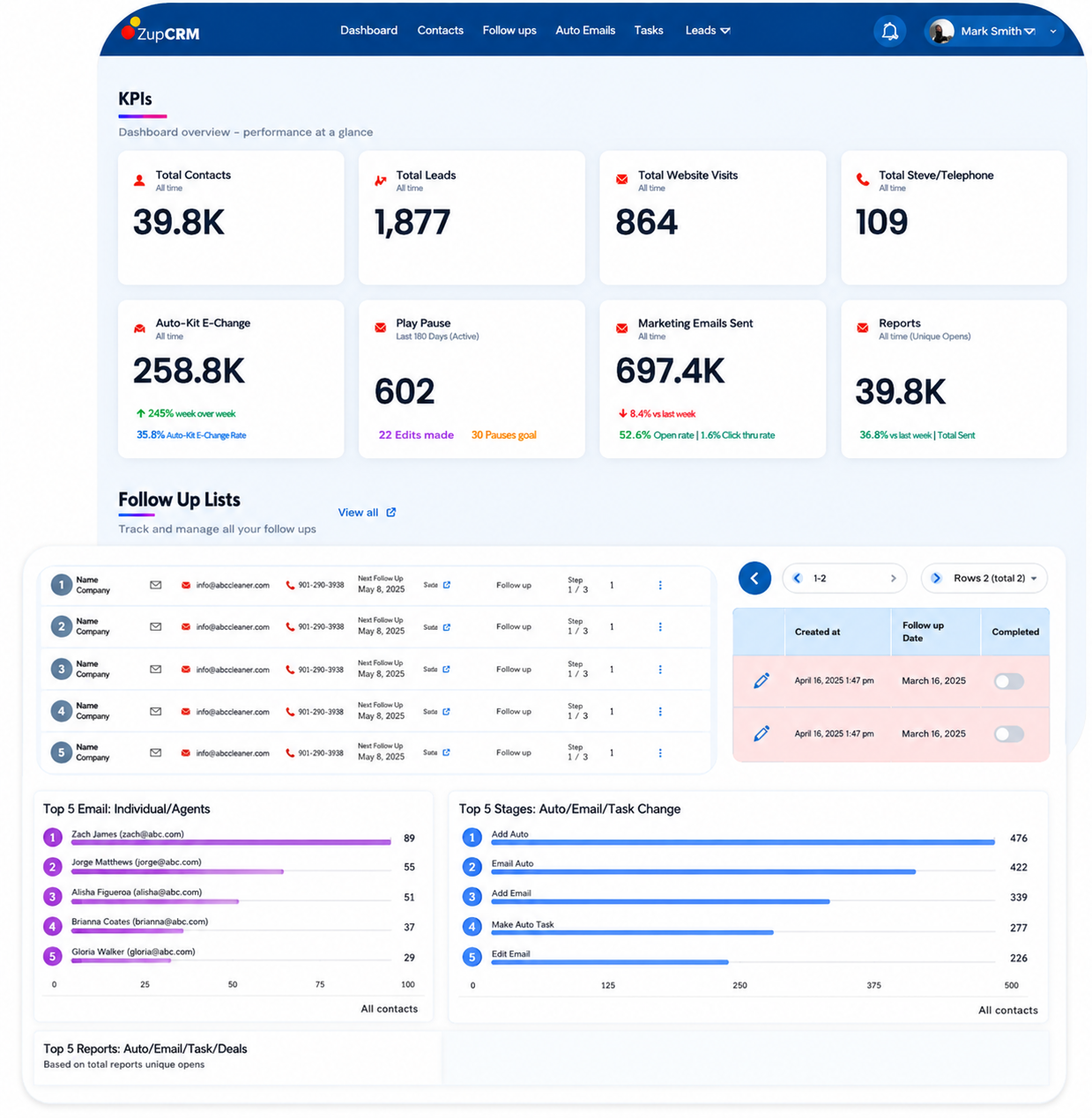The height and width of the screenshot is (1118, 1092).
Task: Click Mark Smith's profile avatar
Action: [x=941, y=31]
